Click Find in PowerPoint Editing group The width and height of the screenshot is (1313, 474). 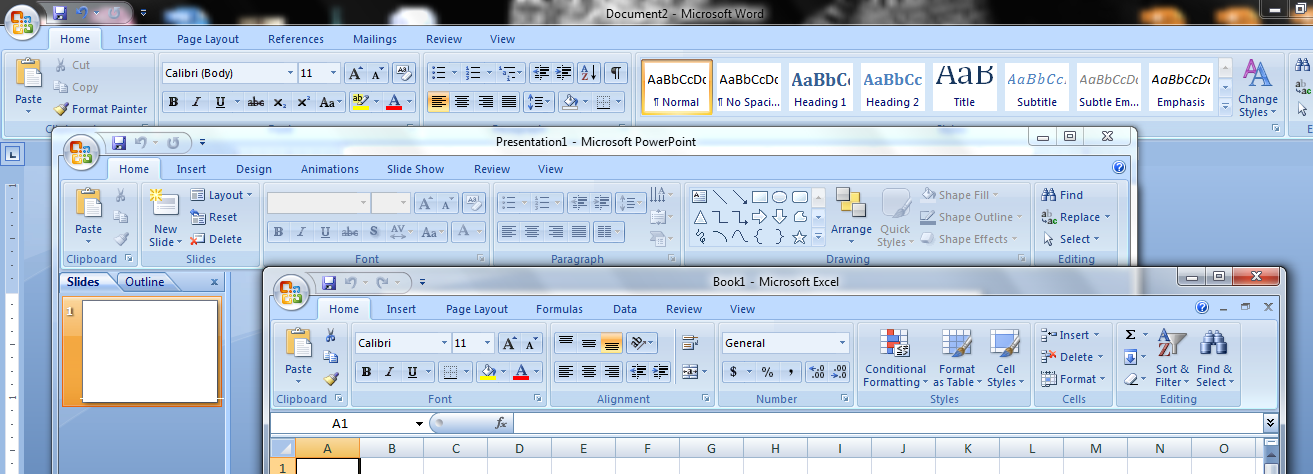coord(1063,195)
